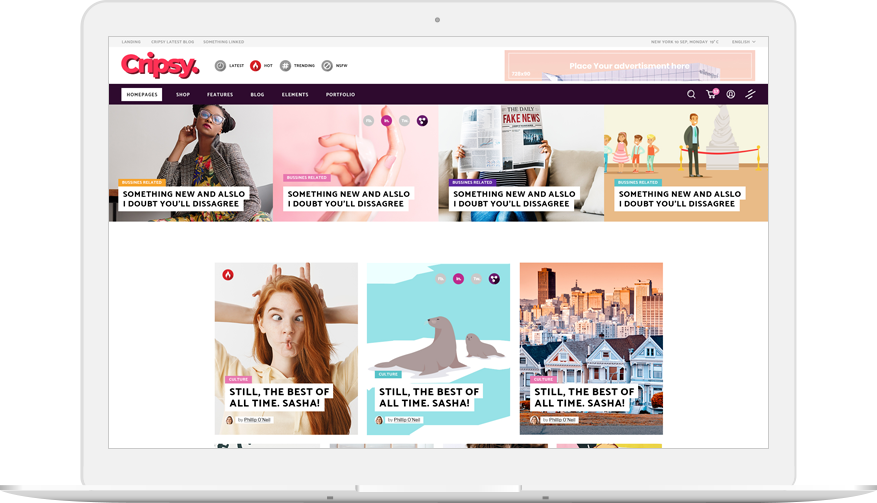Click the 'Fb.' share icon on pink hand card
This screenshot has height=503, width=877.
[x=369, y=120]
